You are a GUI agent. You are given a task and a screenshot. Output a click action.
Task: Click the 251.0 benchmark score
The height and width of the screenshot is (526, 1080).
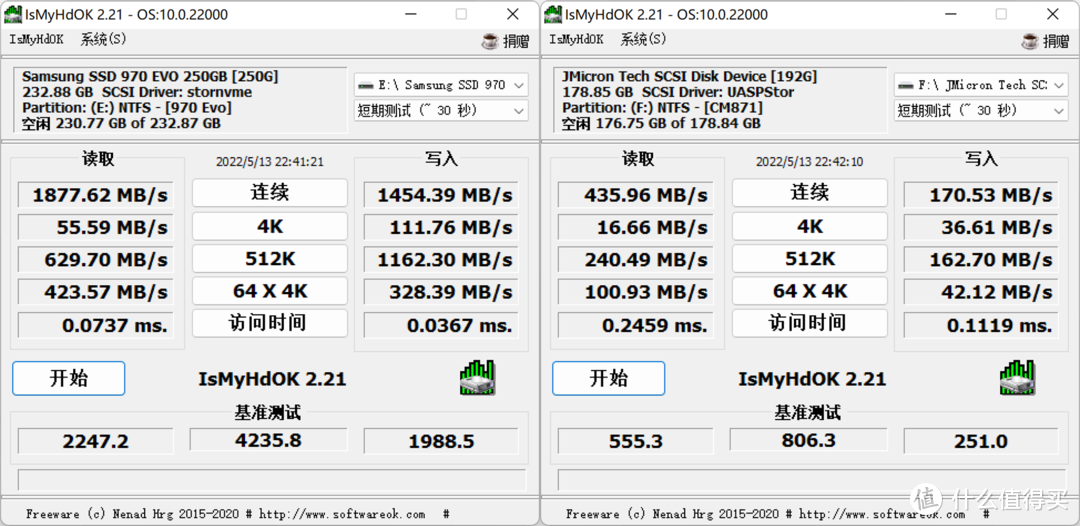981,441
